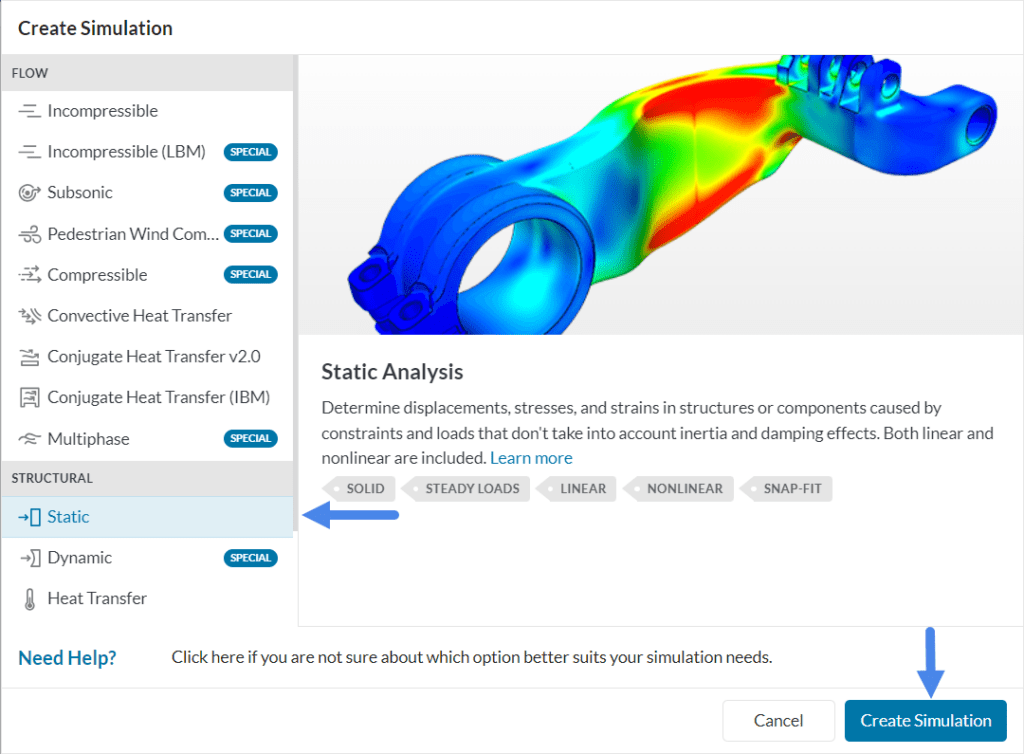Click the FLOW section header
The image size is (1024, 754).
point(30,72)
